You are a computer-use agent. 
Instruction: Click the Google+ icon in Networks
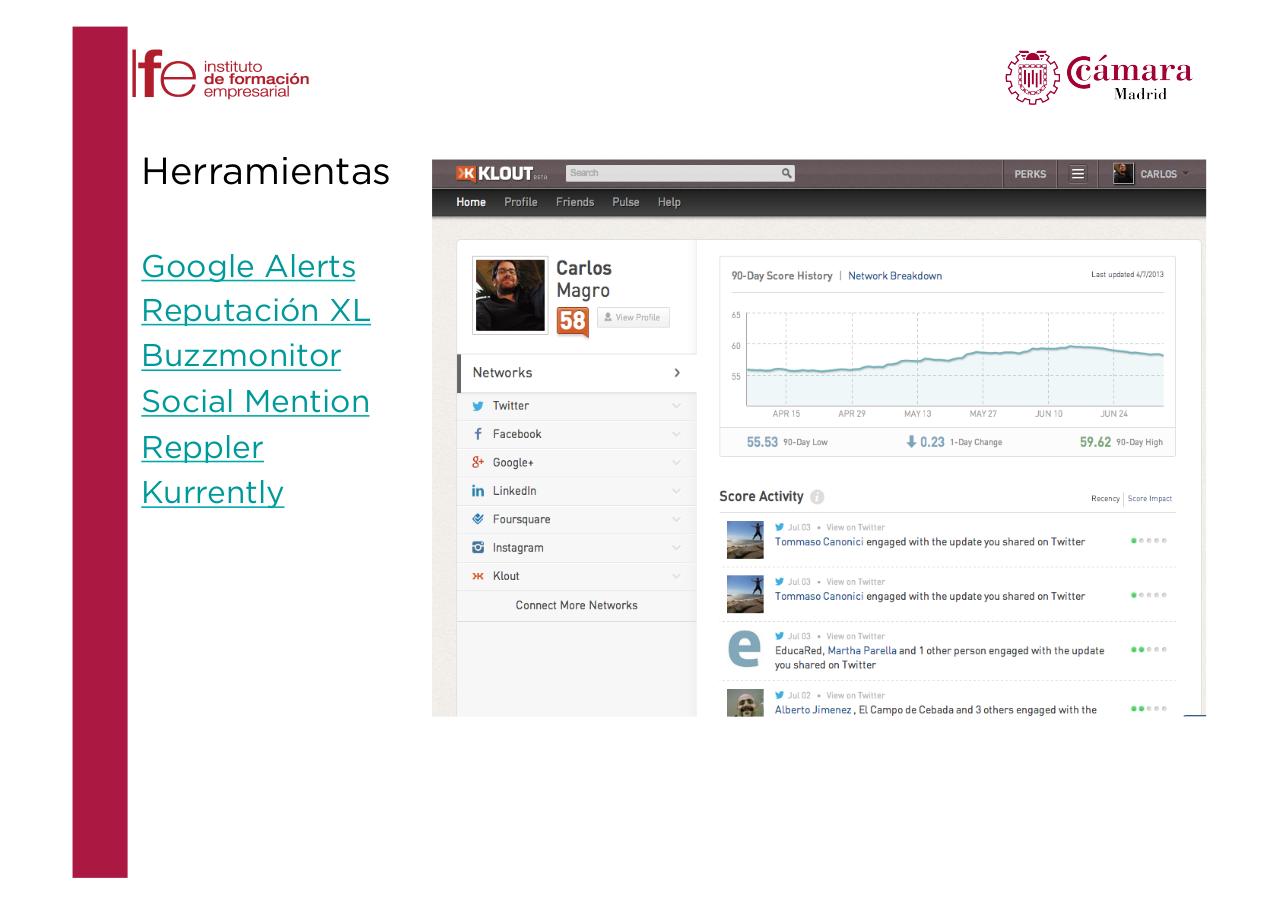pos(477,463)
